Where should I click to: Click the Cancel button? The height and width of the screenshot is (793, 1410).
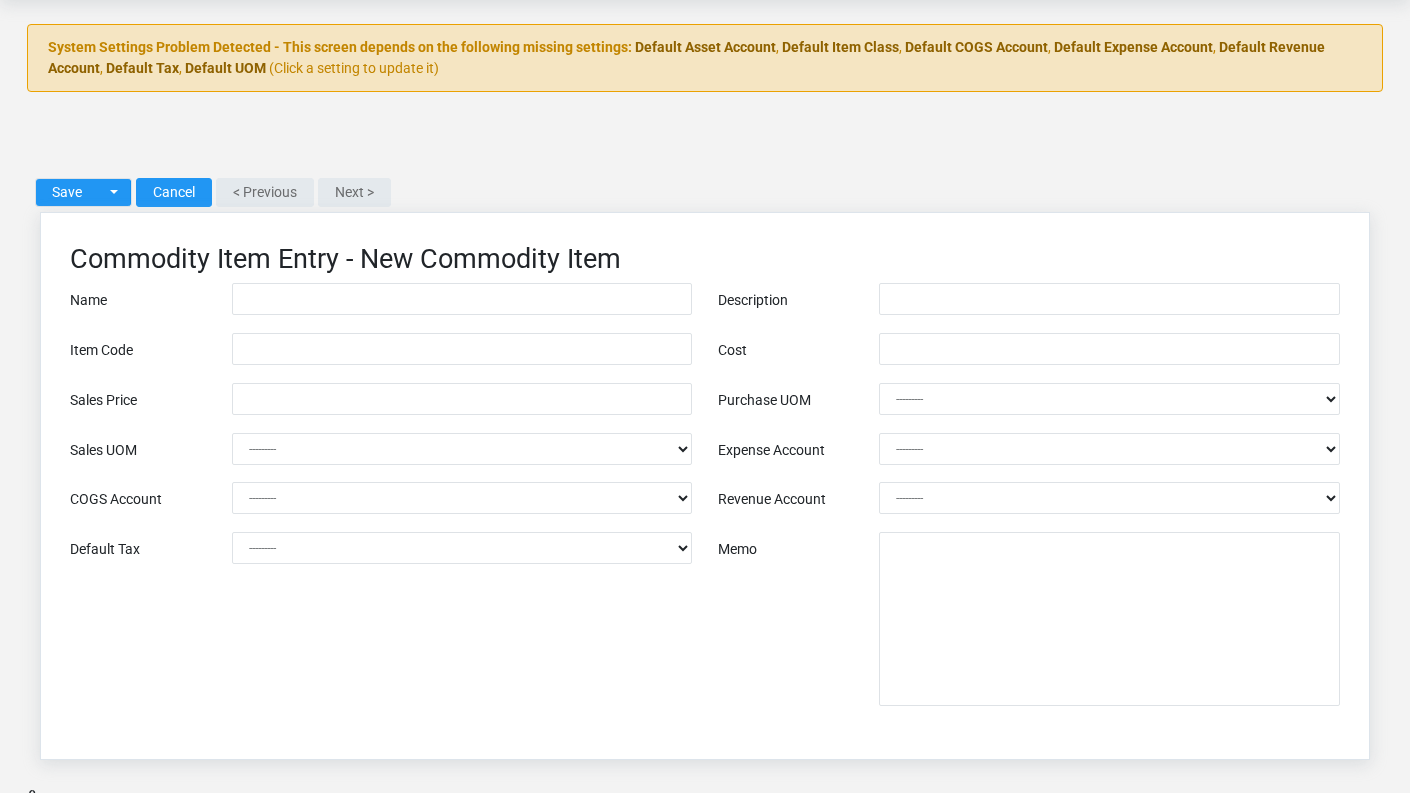coord(174,192)
